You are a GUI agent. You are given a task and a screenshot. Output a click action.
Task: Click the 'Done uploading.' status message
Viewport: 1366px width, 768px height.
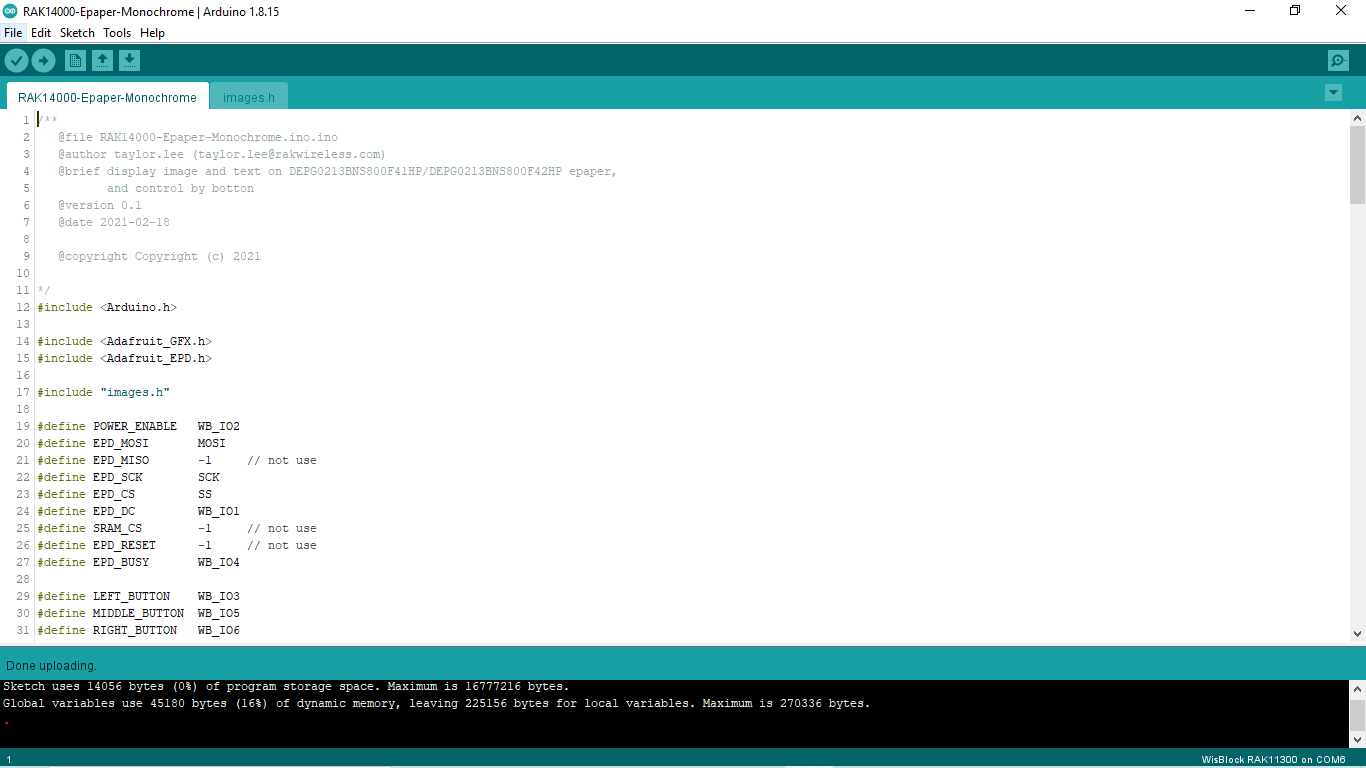tap(51, 665)
